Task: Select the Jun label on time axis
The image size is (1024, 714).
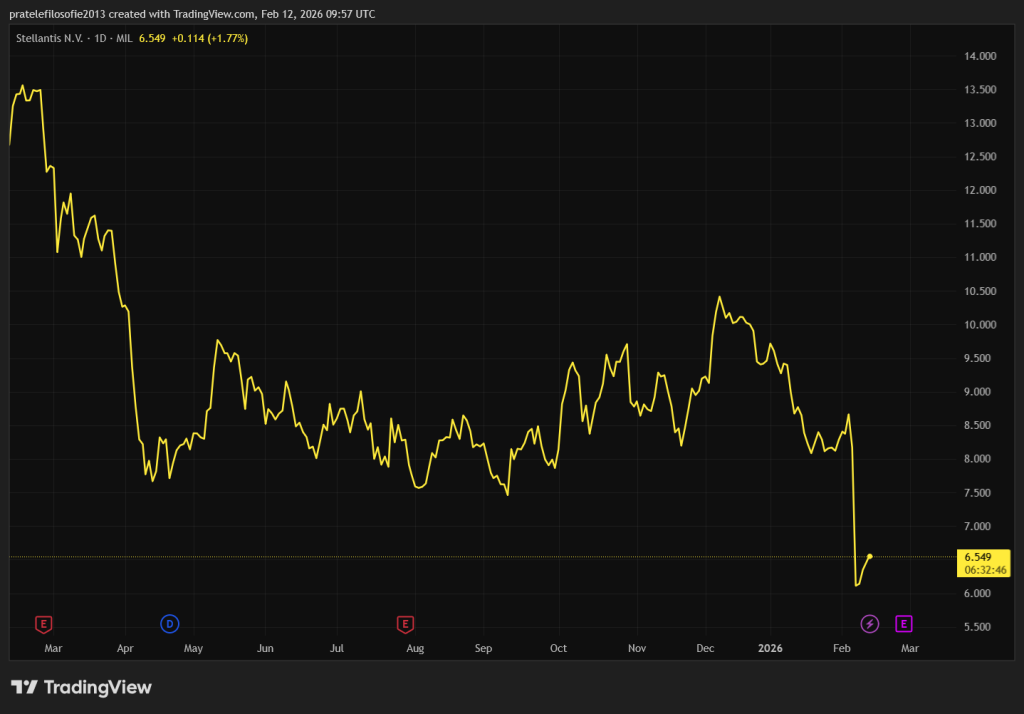Action: tap(265, 648)
